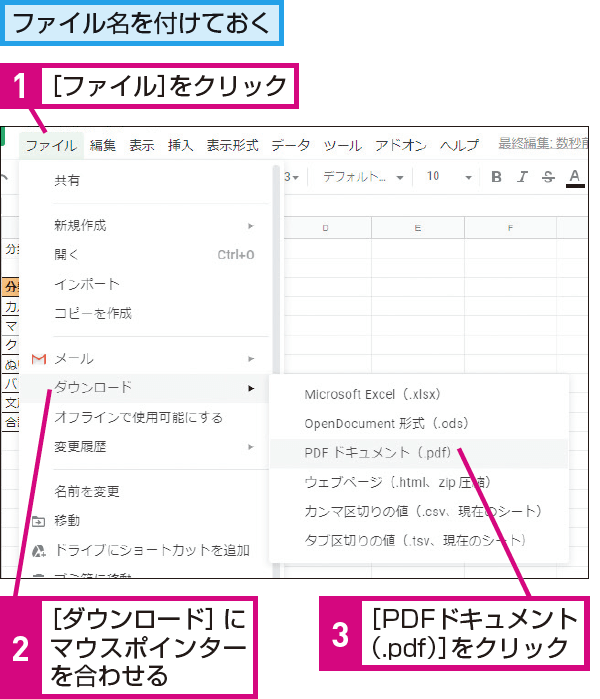This screenshot has width=600, height=699.
Task: Select PDF ドキュメント (.pdf) download option
Action: pyautogui.click(x=377, y=452)
